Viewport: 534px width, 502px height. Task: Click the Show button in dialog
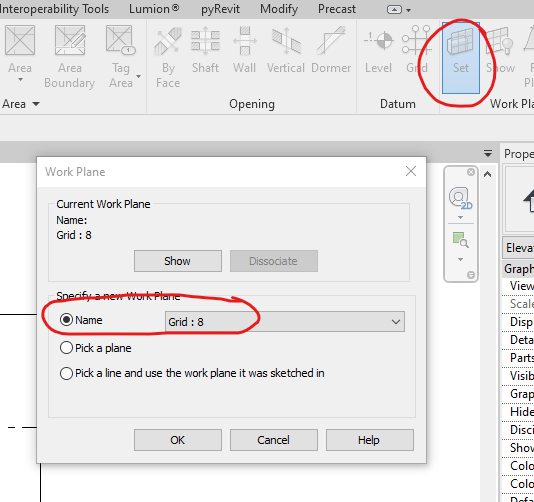tap(178, 261)
